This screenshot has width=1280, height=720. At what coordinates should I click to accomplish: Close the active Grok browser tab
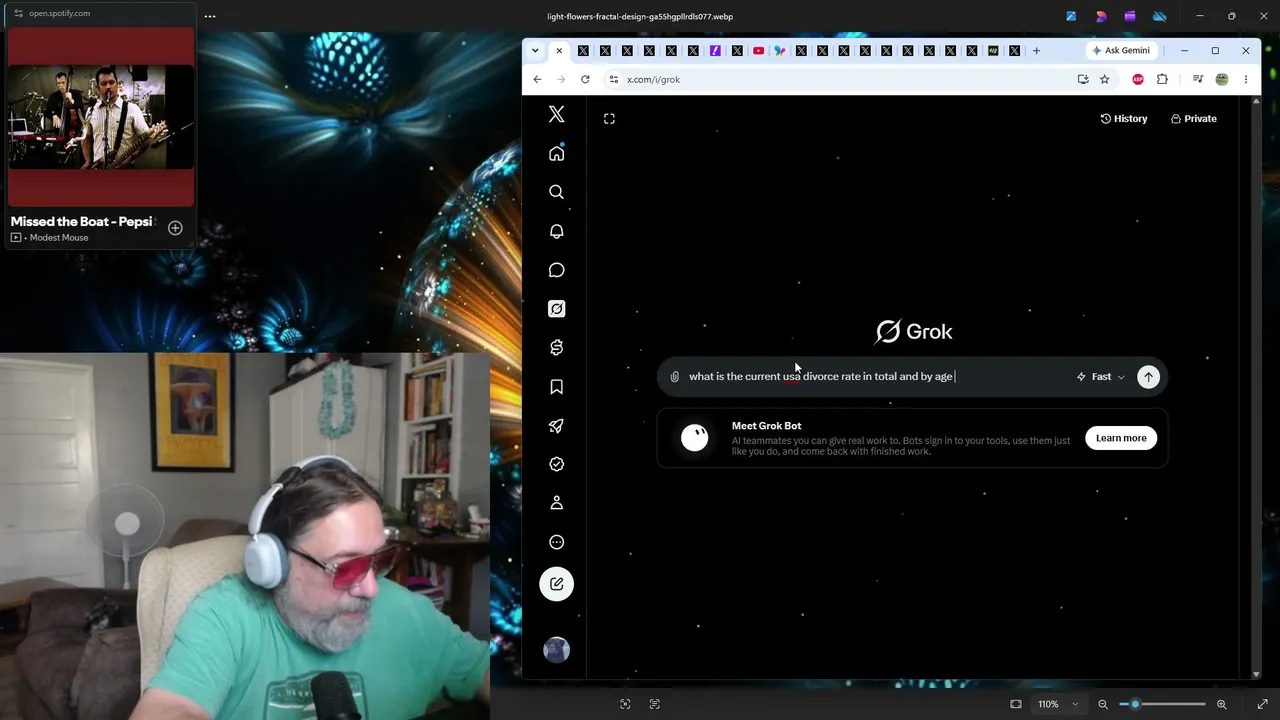pos(559,50)
